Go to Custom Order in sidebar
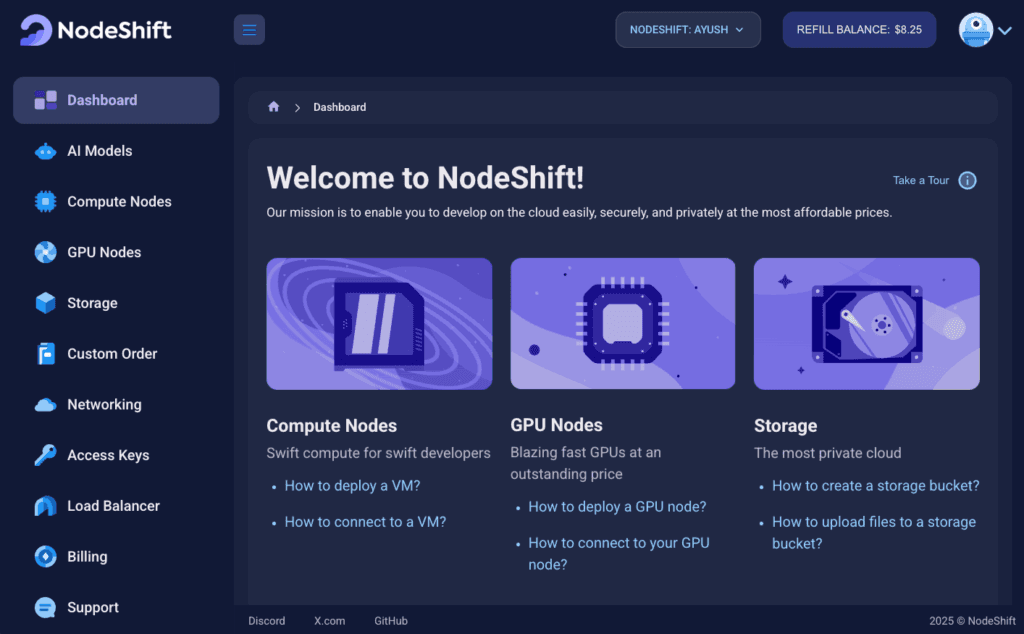1024x634 pixels. point(112,354)
